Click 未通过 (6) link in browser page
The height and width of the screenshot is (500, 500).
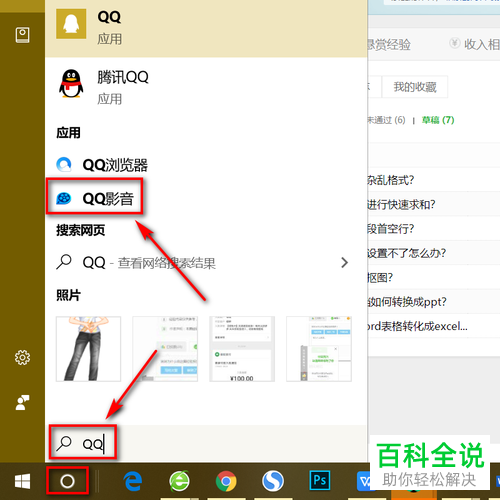pos(387,120)
